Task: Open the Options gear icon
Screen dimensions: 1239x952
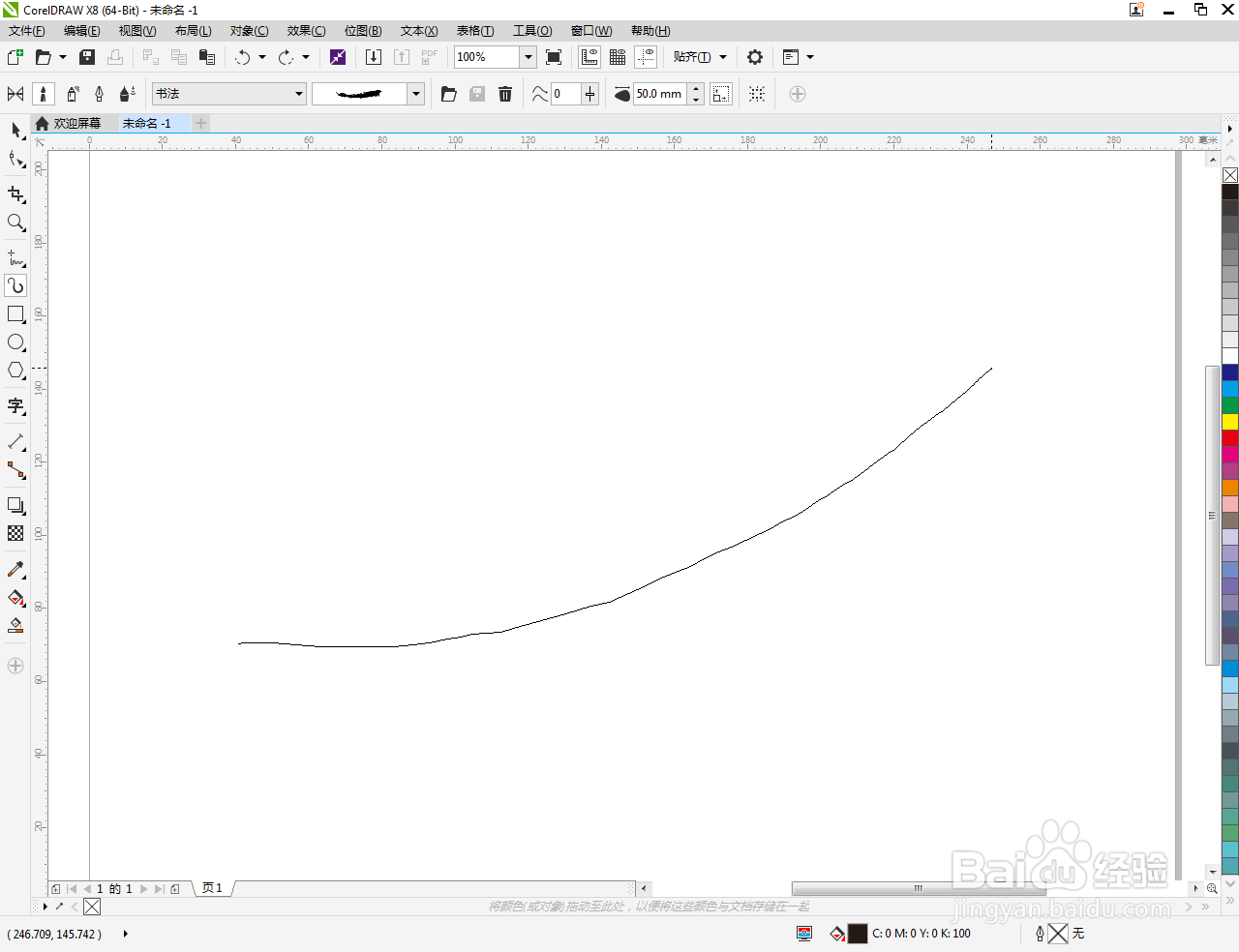Action: pos(755,57)
